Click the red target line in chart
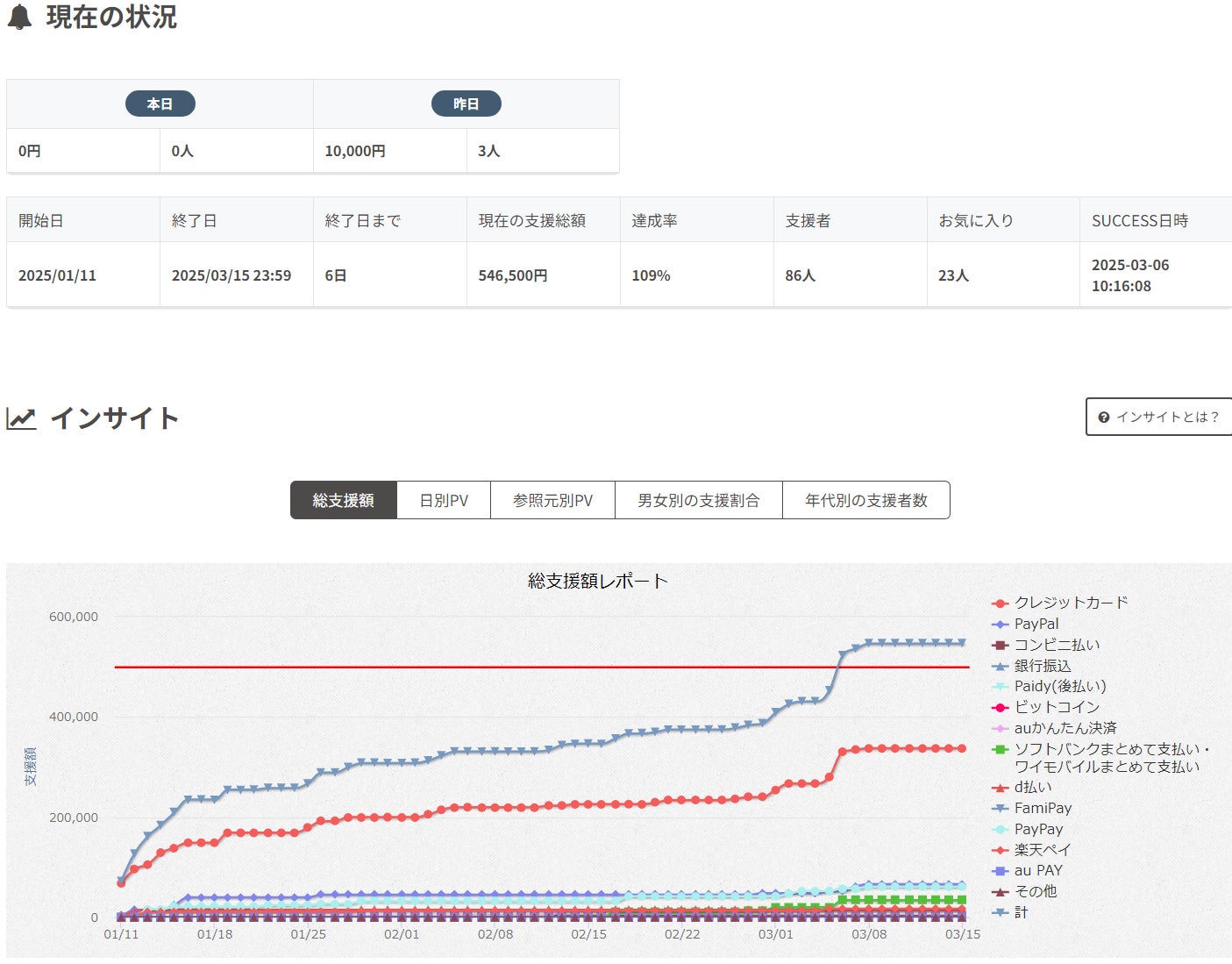1232x964 pixels. pos(526,667)
